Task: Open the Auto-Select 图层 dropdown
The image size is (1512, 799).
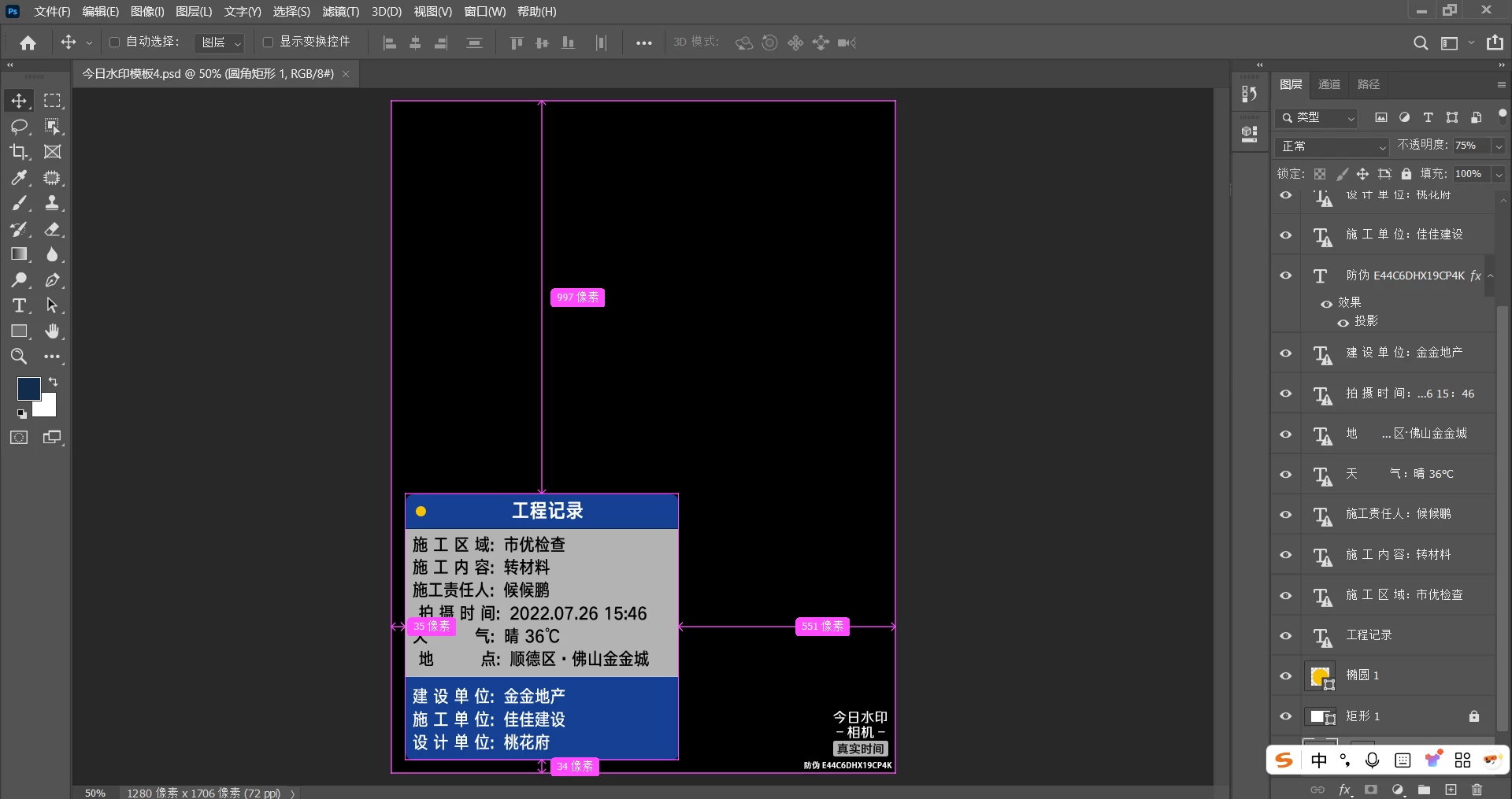Action: point(219,43)
